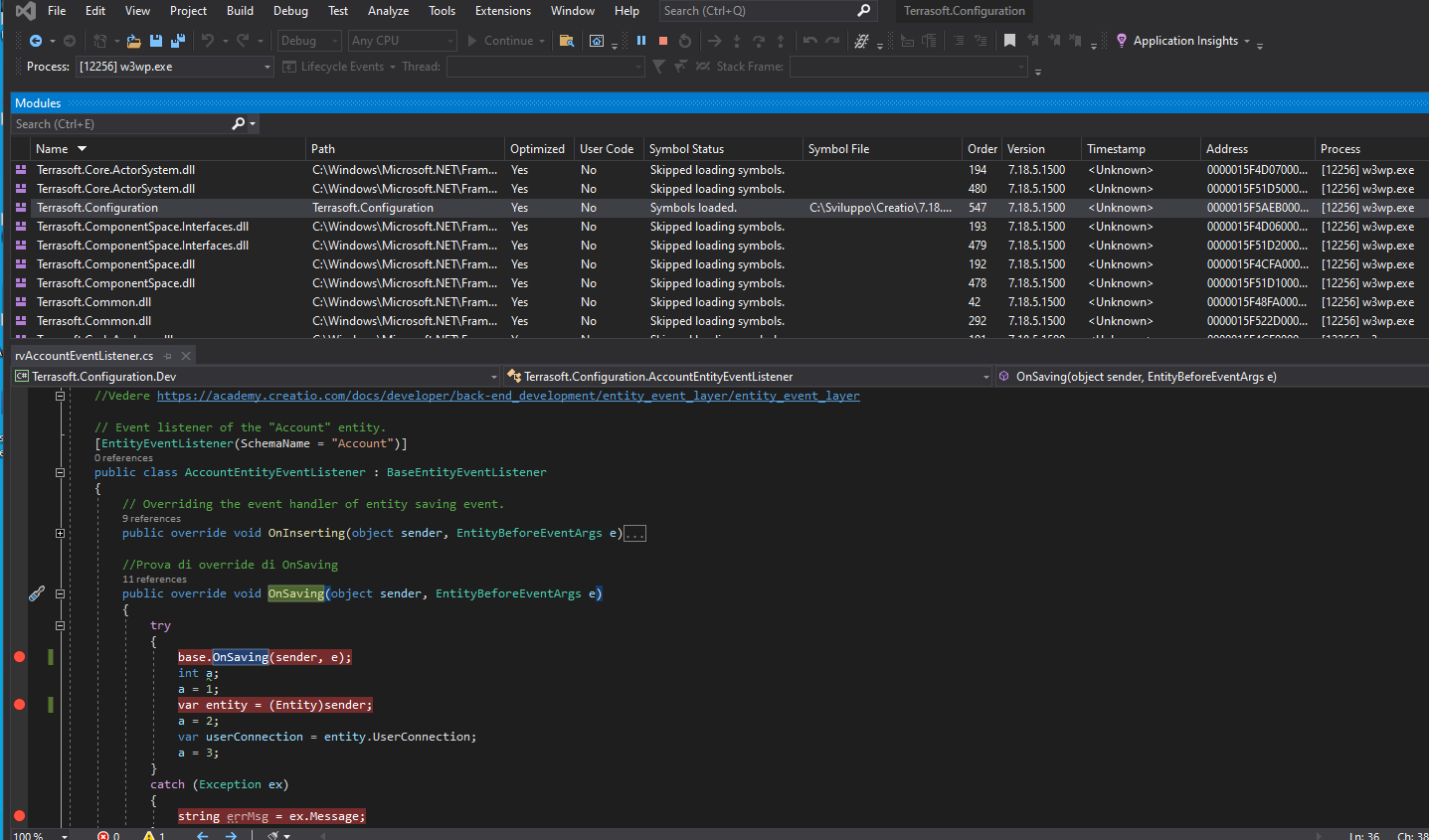Select the Terrasoft.Common.dll order 42 row
This screenshot has width=1429, height=840.
click(x=720, y=302)
